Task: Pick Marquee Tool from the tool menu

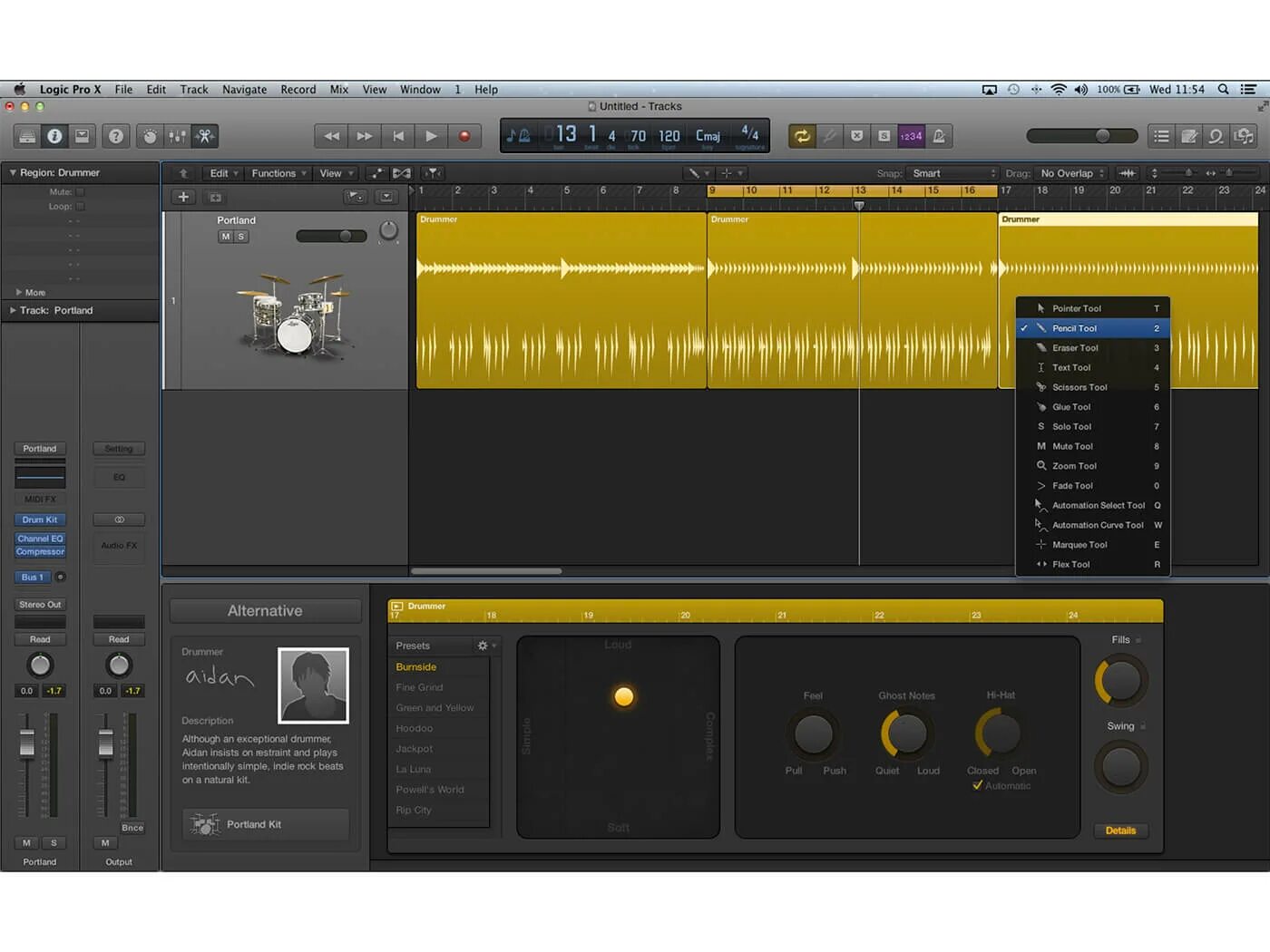Action: tap(1093, 545)
